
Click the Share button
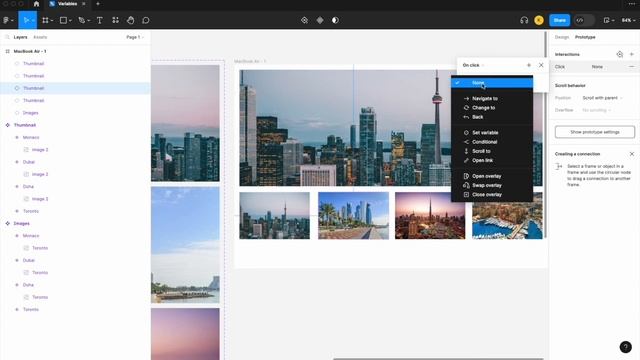click(560, 20)
